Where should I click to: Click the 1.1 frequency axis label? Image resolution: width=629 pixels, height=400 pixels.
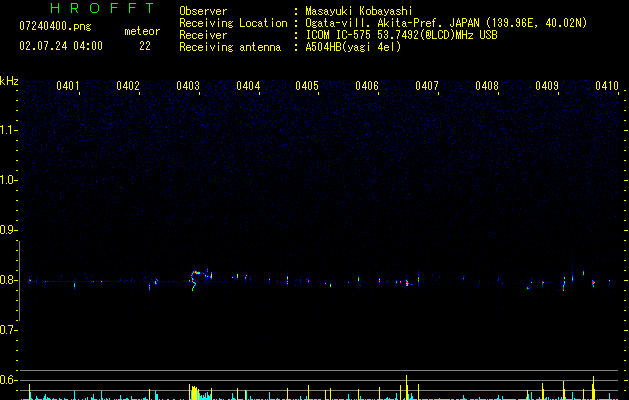click(8, 130)
